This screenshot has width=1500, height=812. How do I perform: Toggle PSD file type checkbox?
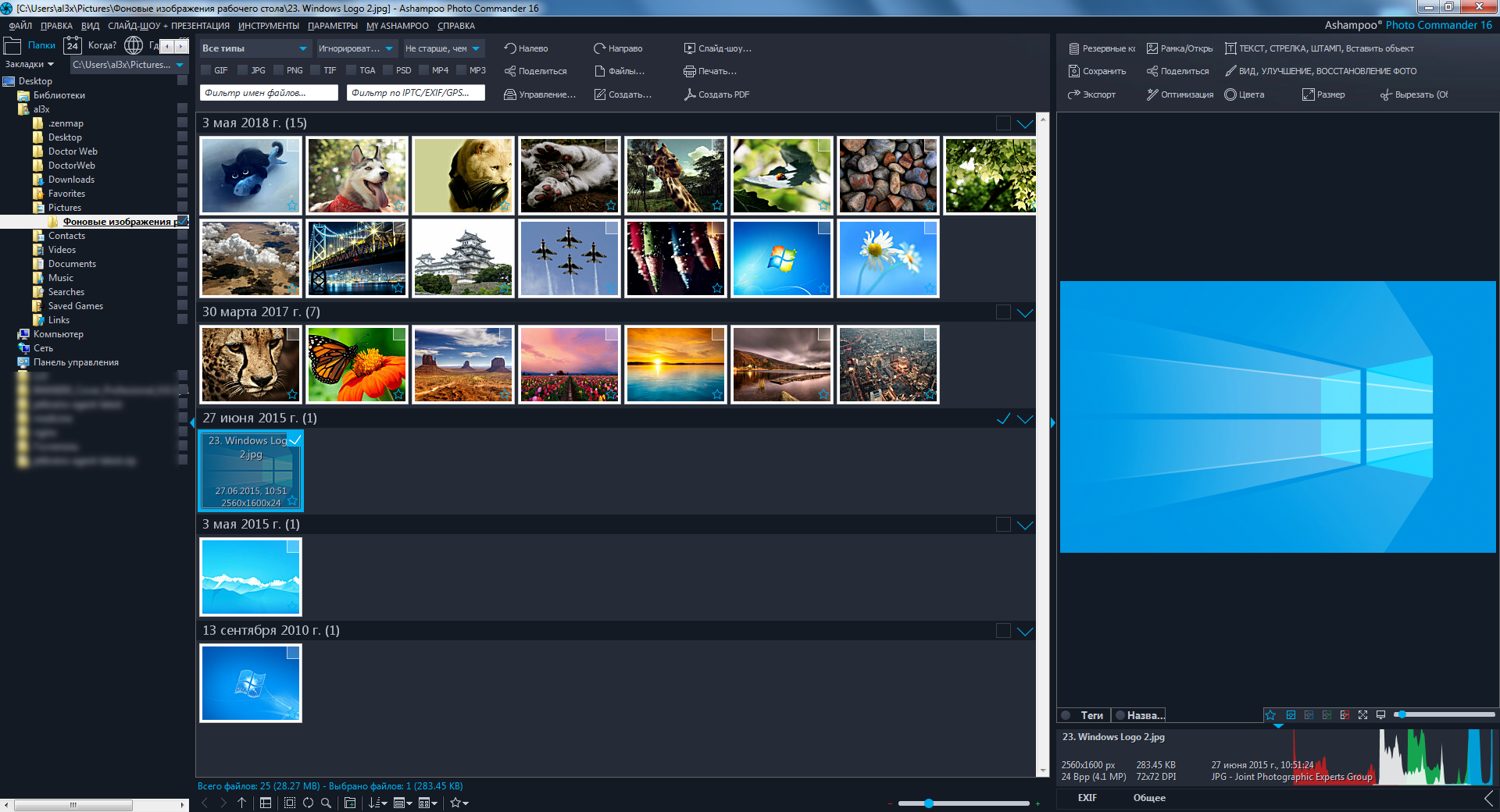point(388,70)
